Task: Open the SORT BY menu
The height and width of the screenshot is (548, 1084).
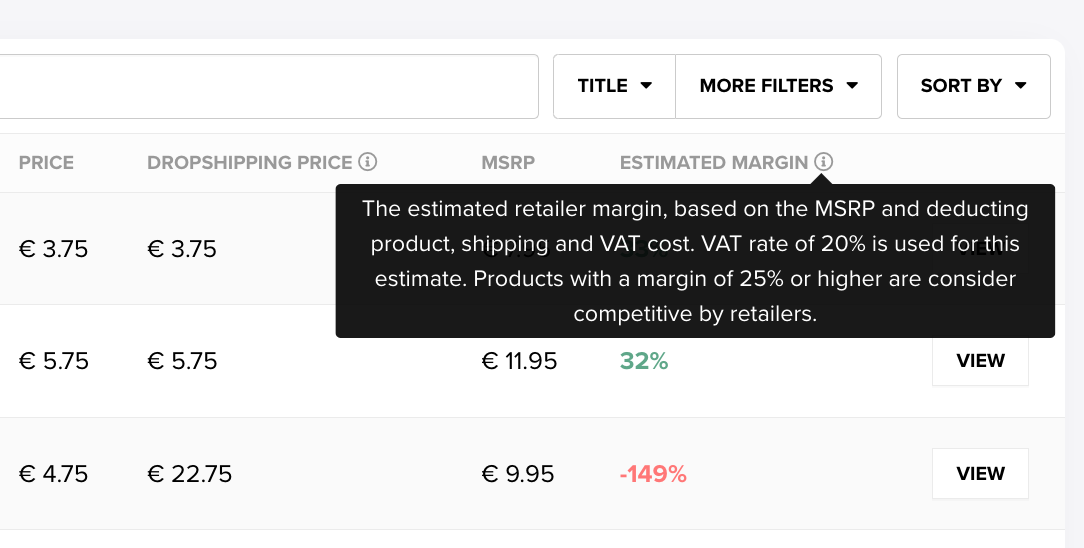Action: [x=973, y=86]
